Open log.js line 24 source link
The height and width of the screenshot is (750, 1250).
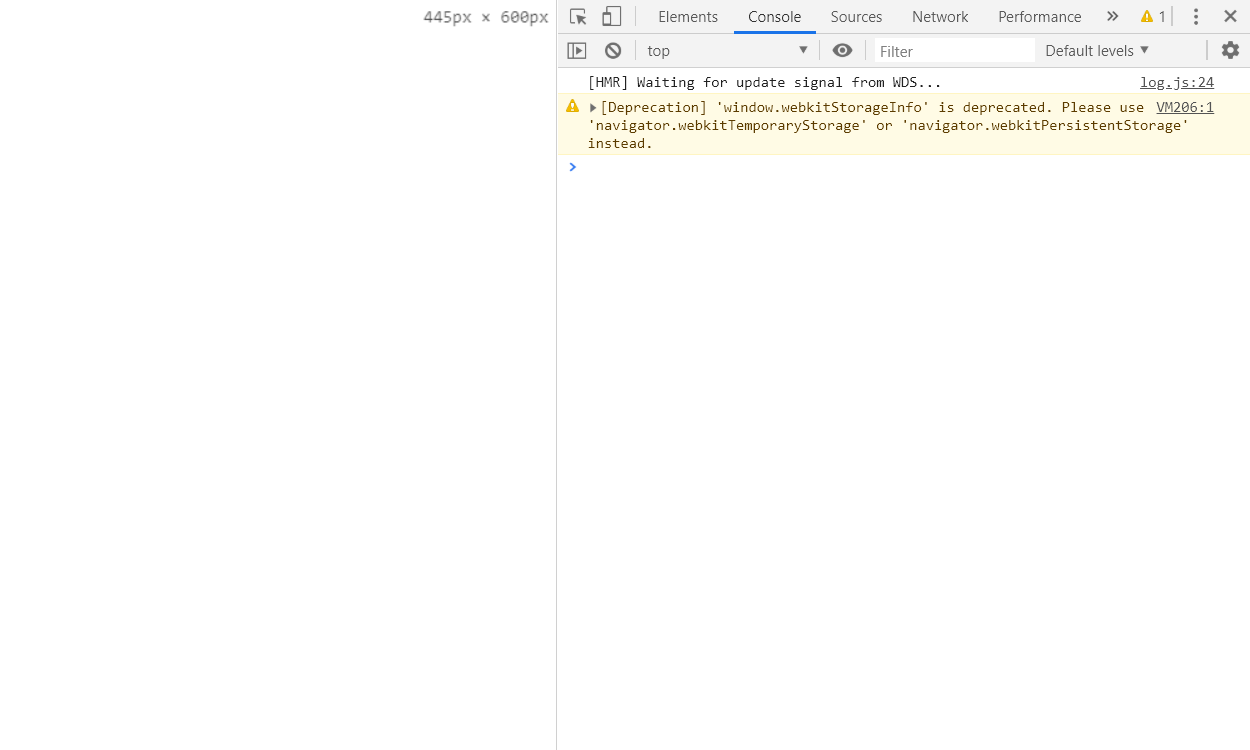[1177, 82]
